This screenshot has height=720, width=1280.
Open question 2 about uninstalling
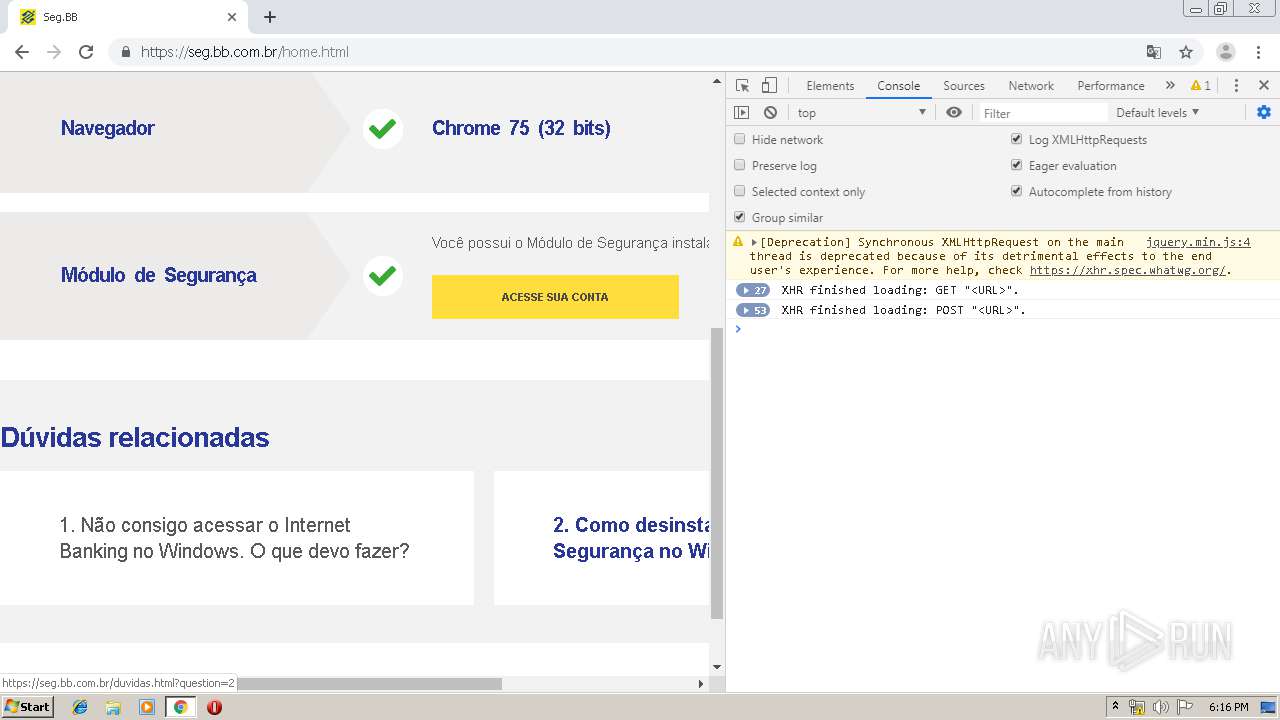click(x=631, y=538)
